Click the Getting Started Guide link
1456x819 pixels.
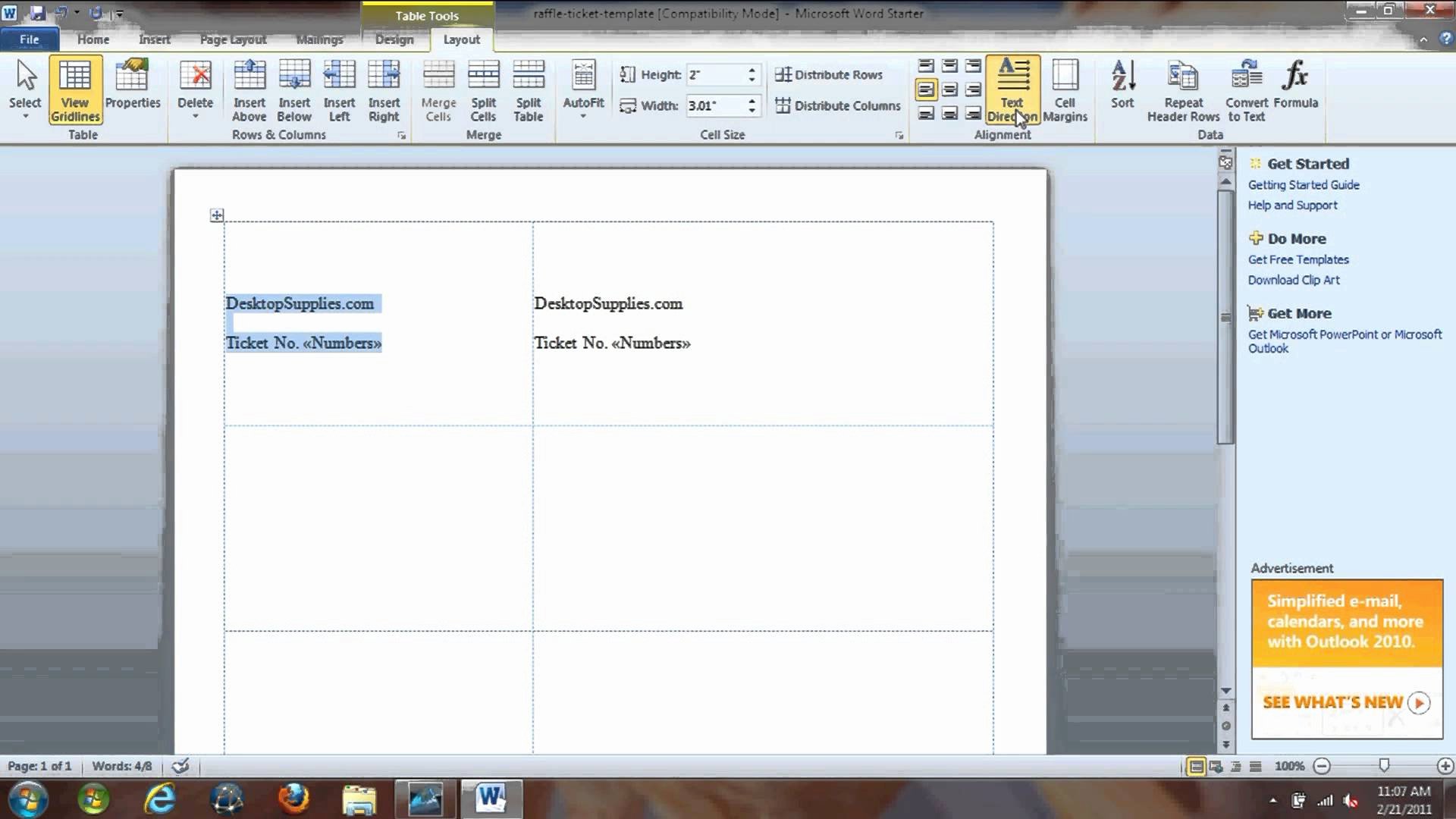tap(1303, 184)
